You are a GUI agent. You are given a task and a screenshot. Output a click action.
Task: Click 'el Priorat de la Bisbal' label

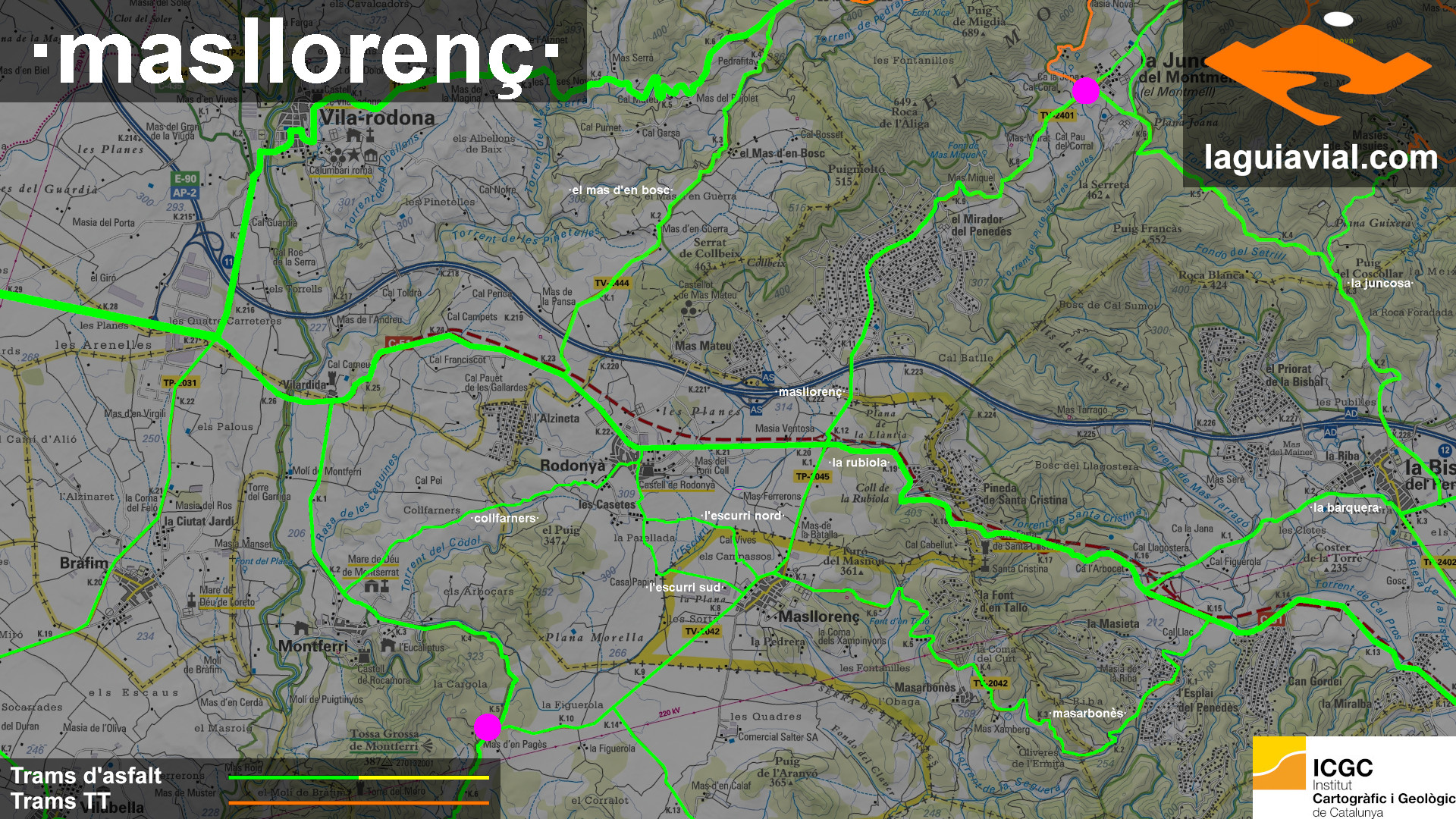(1294, 375)
